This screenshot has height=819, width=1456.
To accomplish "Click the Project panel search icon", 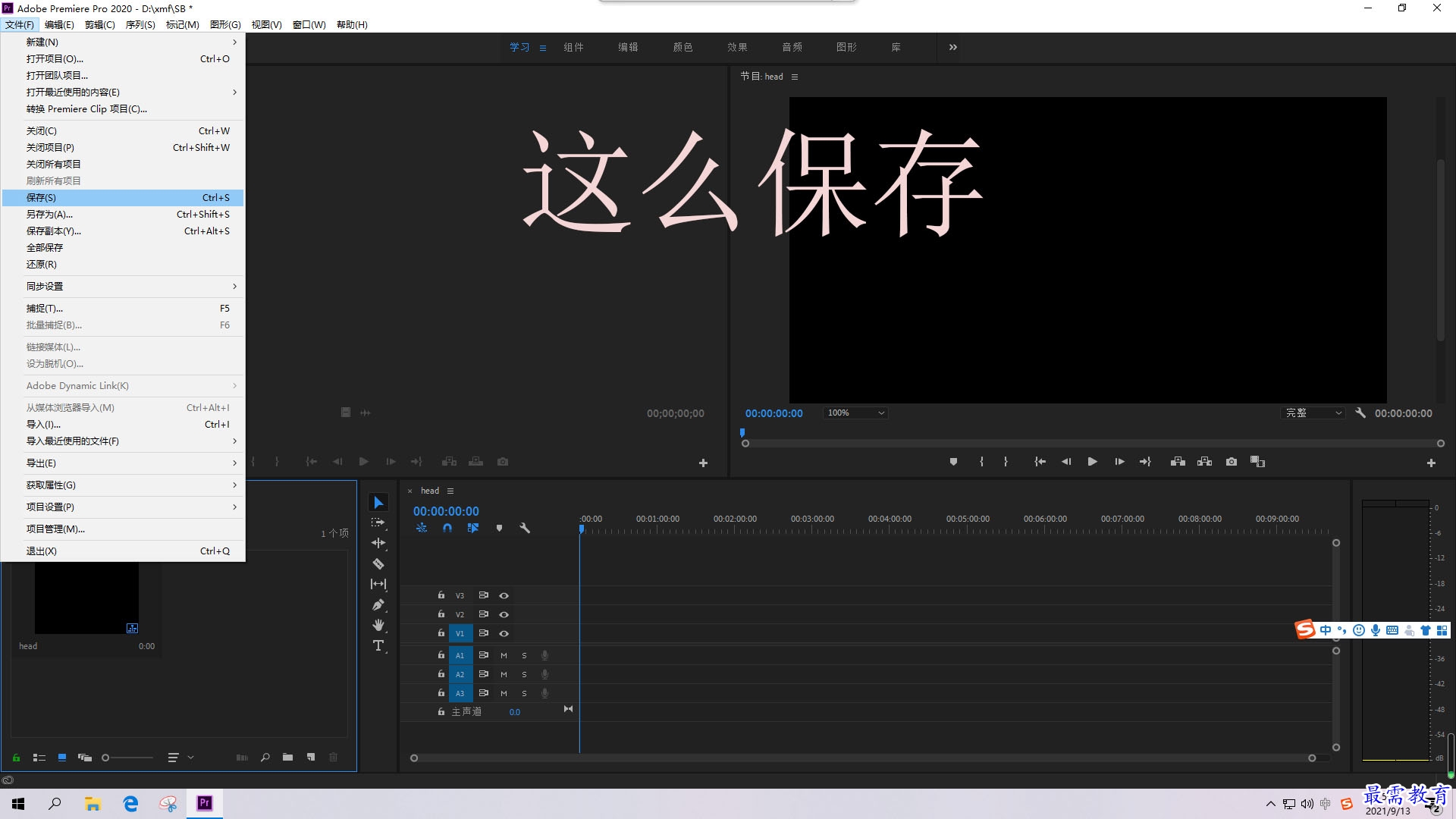I will [x=265, y=757].
